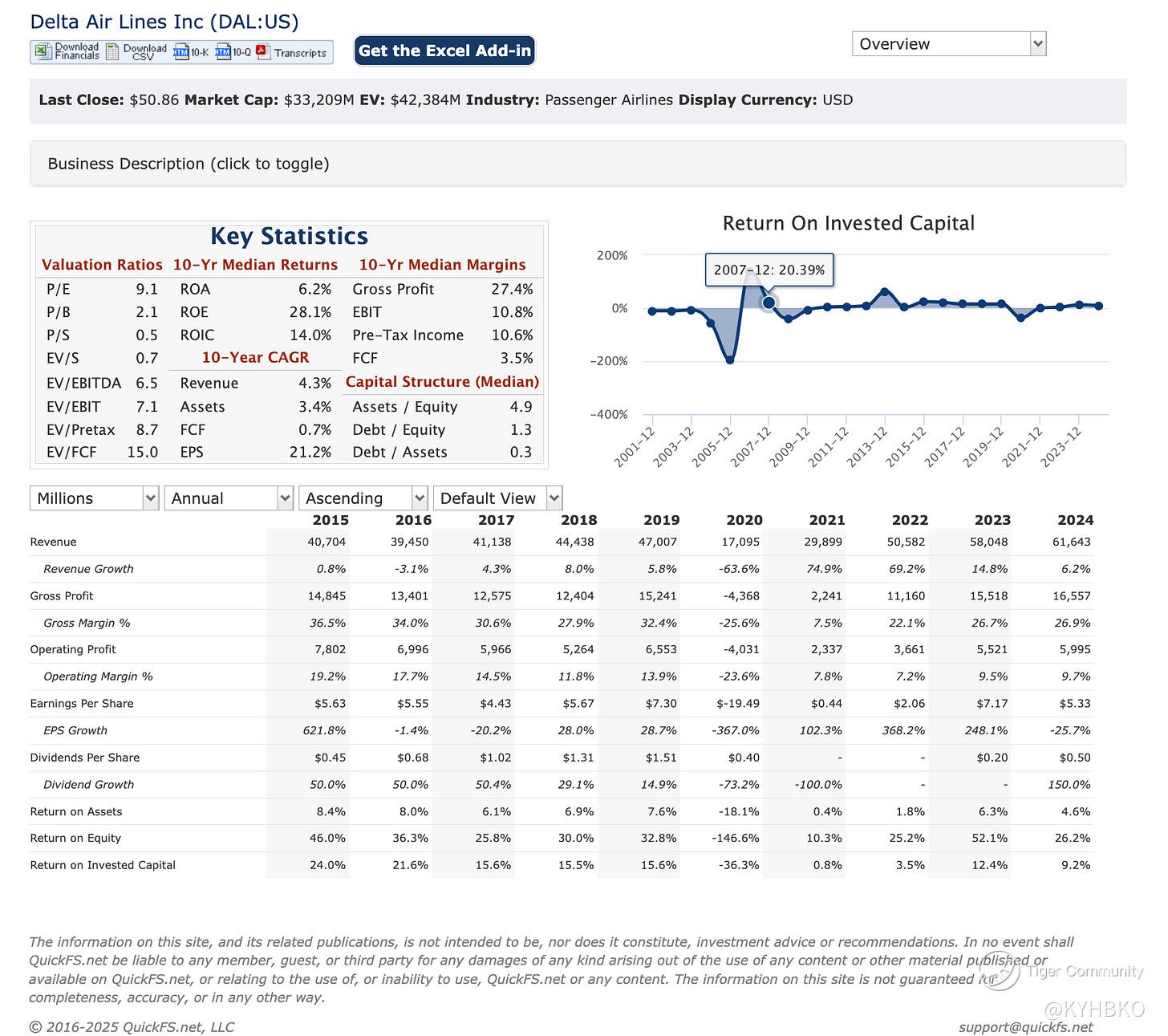Image resolution: width=1168 pixels, height=1036 pixels.
Task: Click the Gross Profit row label in table
Action: [62, 596]
